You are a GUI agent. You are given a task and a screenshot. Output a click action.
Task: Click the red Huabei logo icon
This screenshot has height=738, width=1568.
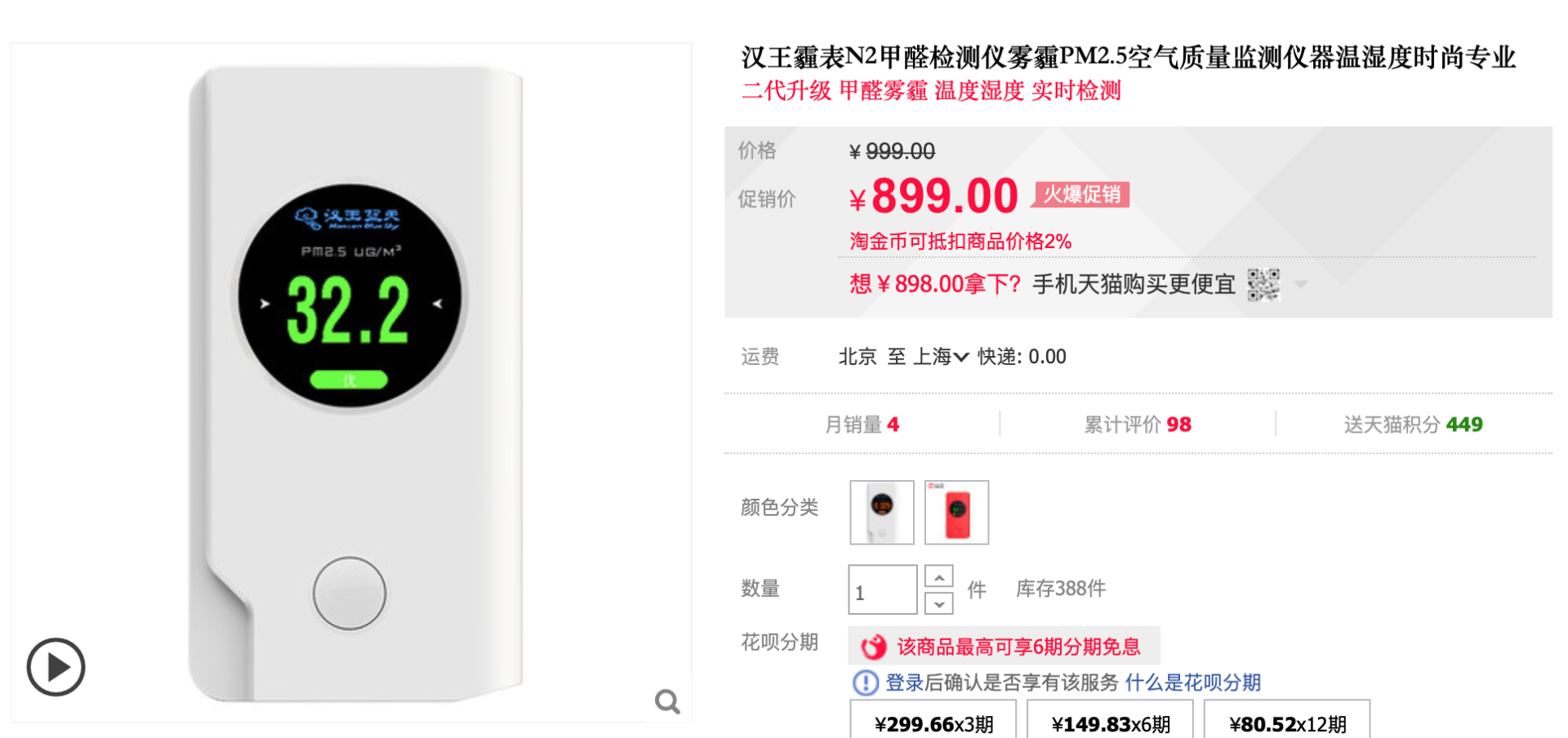[x=874, y=647]
